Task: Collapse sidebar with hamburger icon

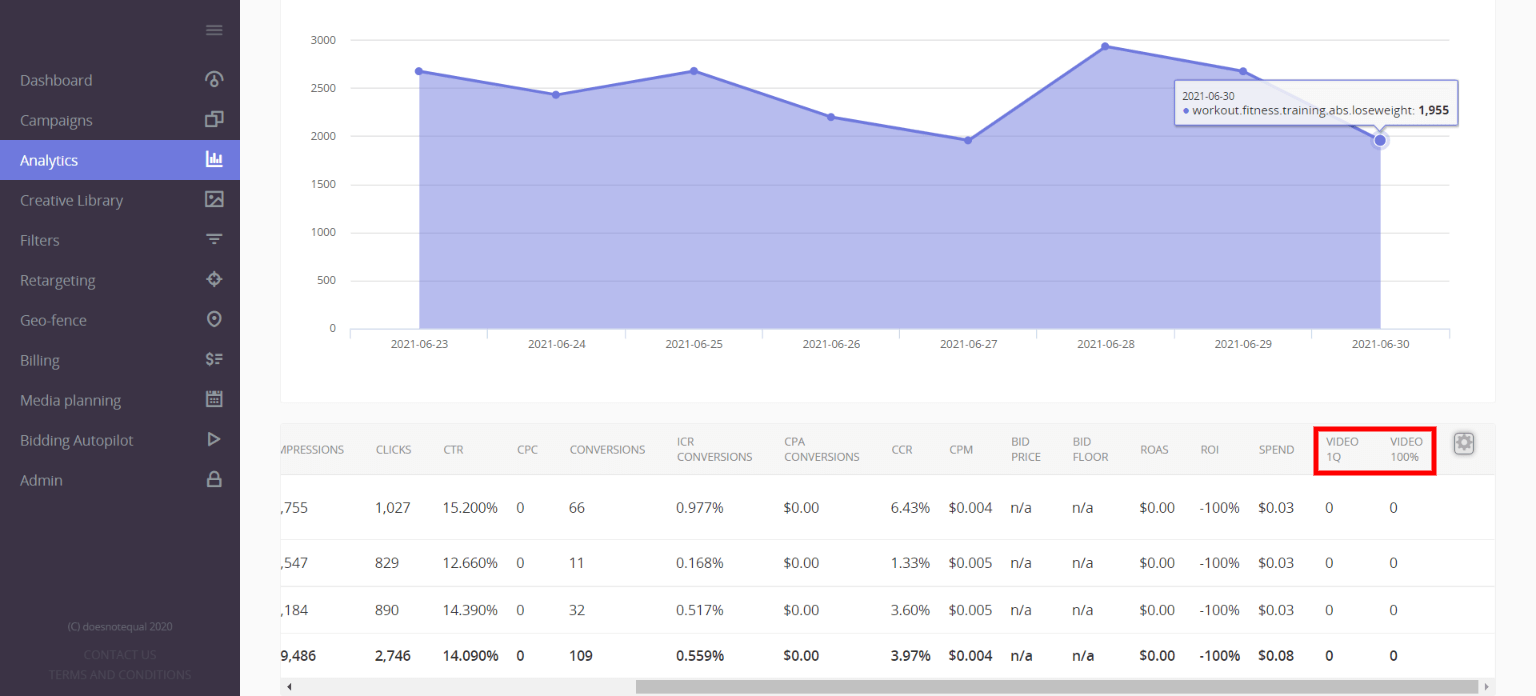Action: [x=214, y=30]
